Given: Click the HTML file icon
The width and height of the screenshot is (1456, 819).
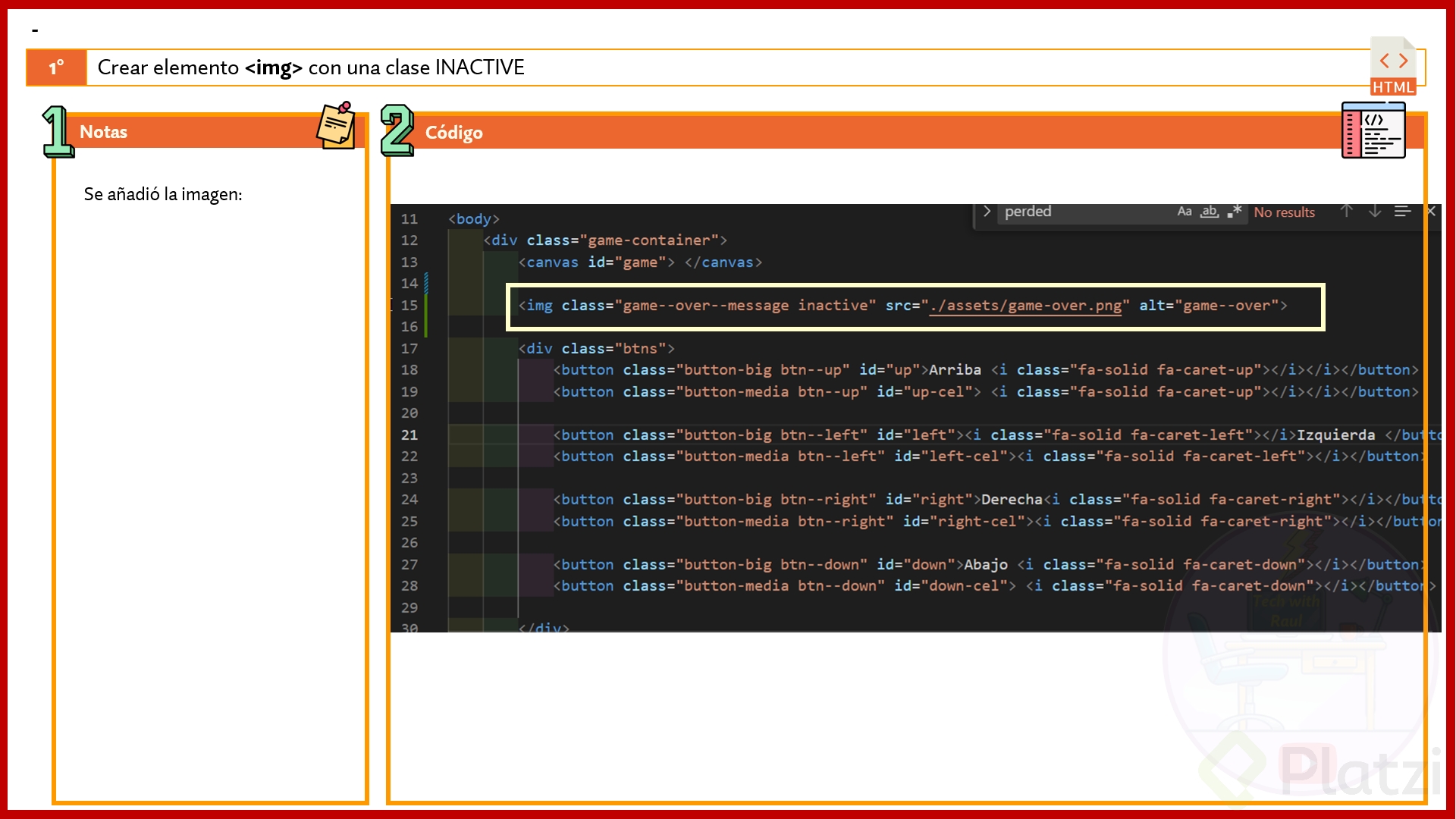Looking at the screenshot, I should point(1393,67).
